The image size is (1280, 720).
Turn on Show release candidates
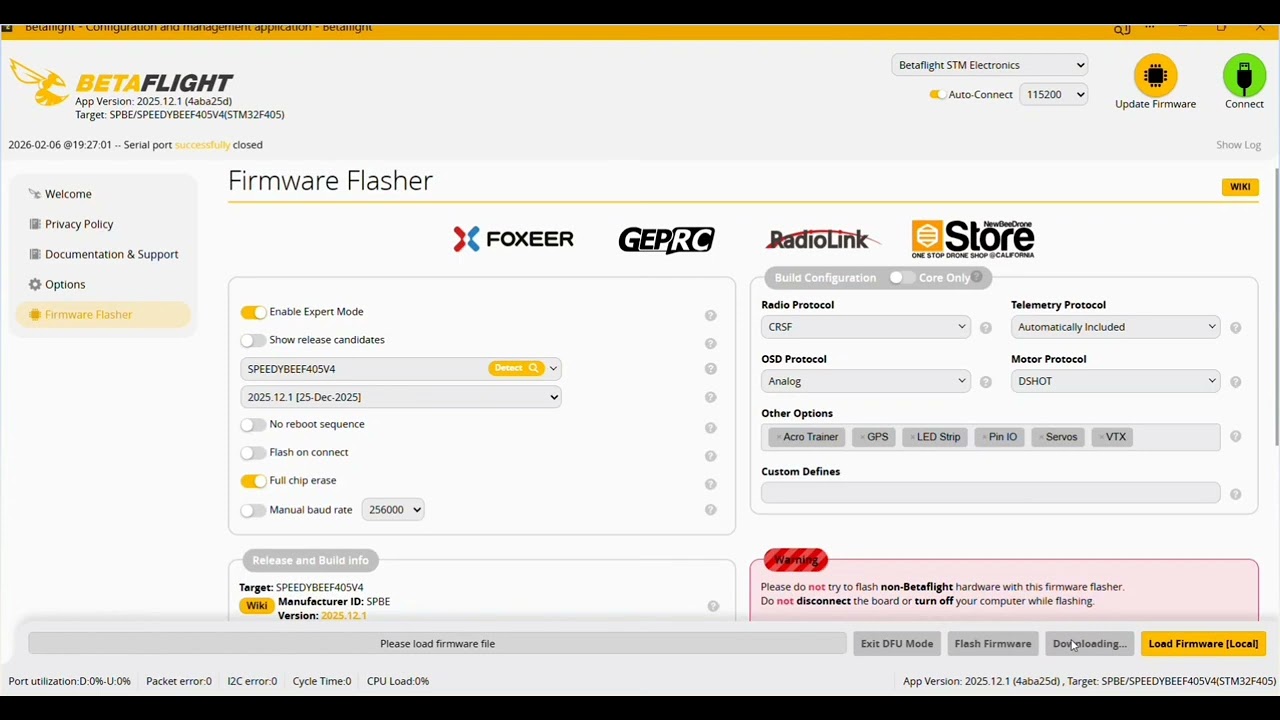click(253, 340)
